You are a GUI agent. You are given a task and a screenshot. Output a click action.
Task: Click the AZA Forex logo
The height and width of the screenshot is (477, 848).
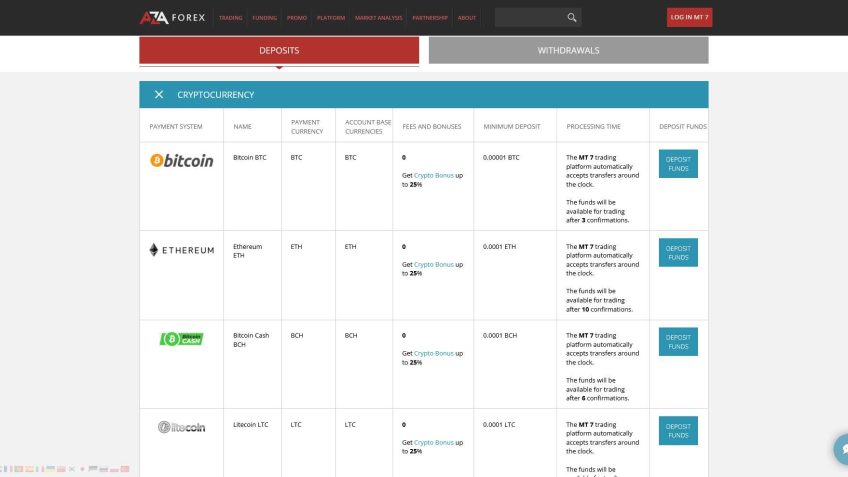(x=172, y=17)
